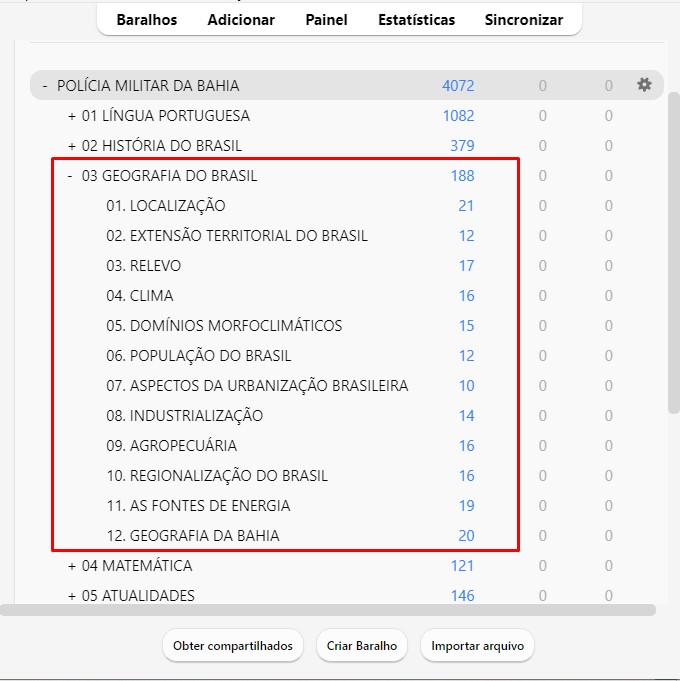Click the new-card count 1082

tap(459, 116)
